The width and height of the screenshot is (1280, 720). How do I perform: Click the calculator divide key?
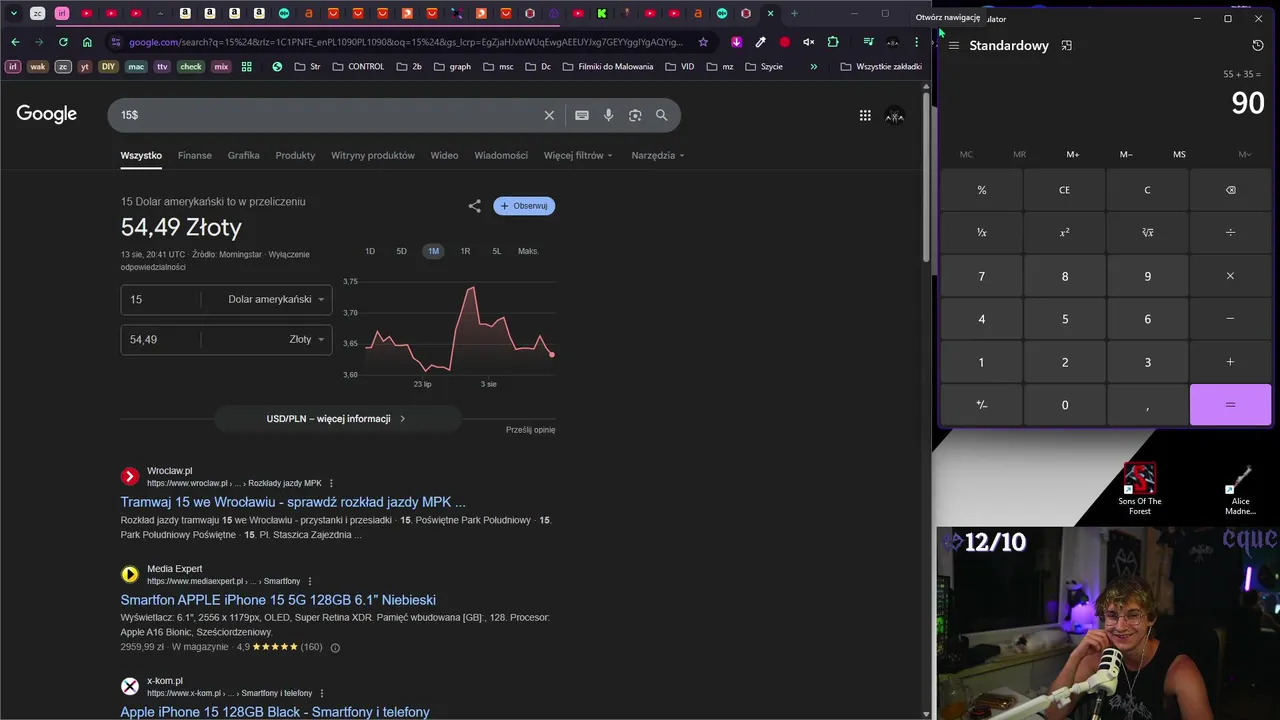click(x=1230, y=232)
